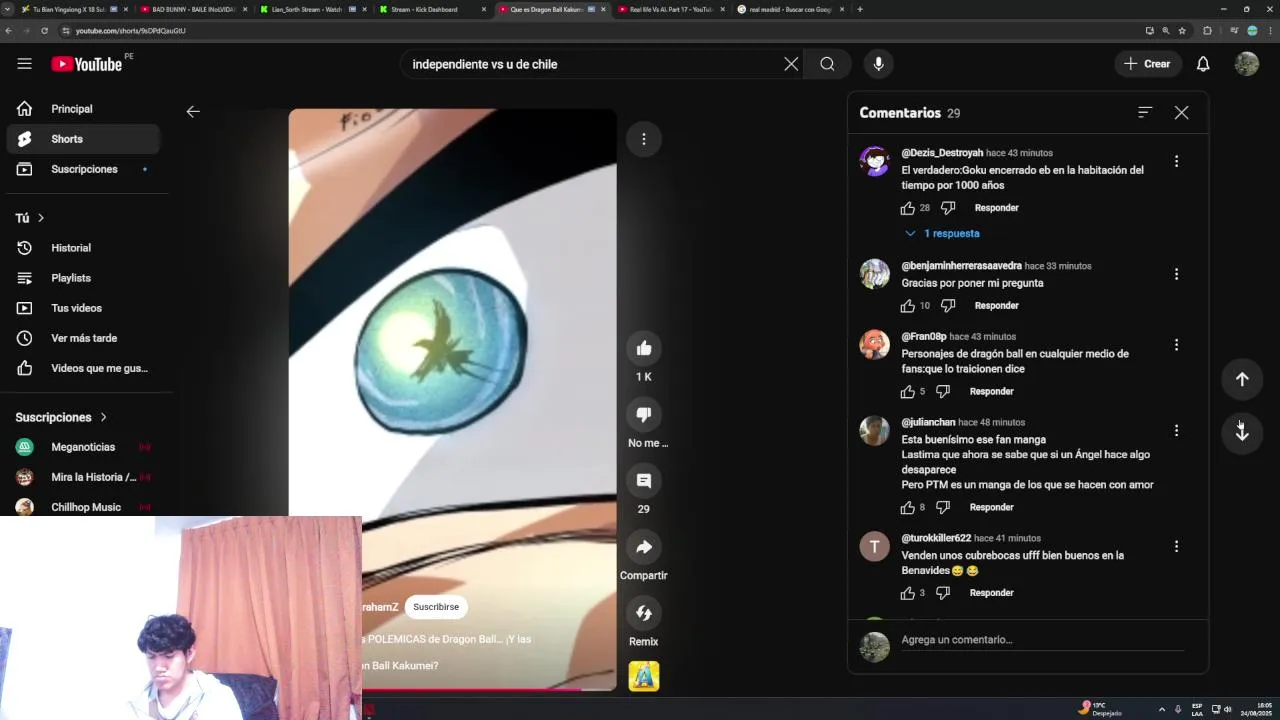
Task: Start voice search with microphone icon
Action: click(878, 64)
